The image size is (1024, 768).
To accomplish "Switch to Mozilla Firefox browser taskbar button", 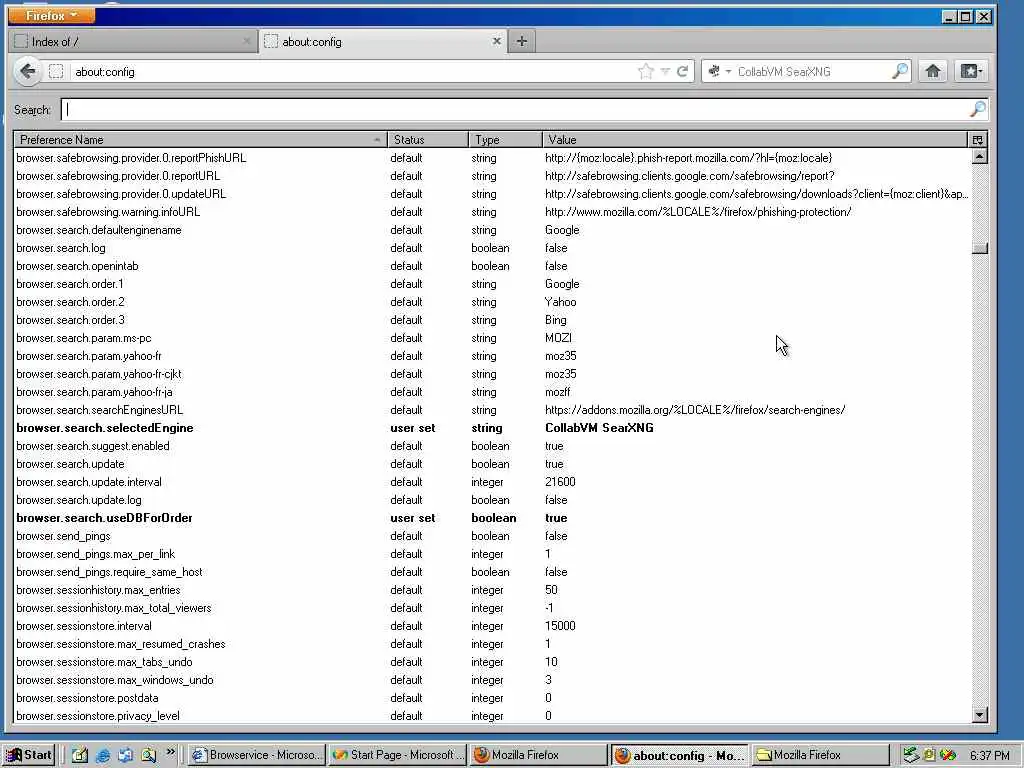I will click(538, 755).
